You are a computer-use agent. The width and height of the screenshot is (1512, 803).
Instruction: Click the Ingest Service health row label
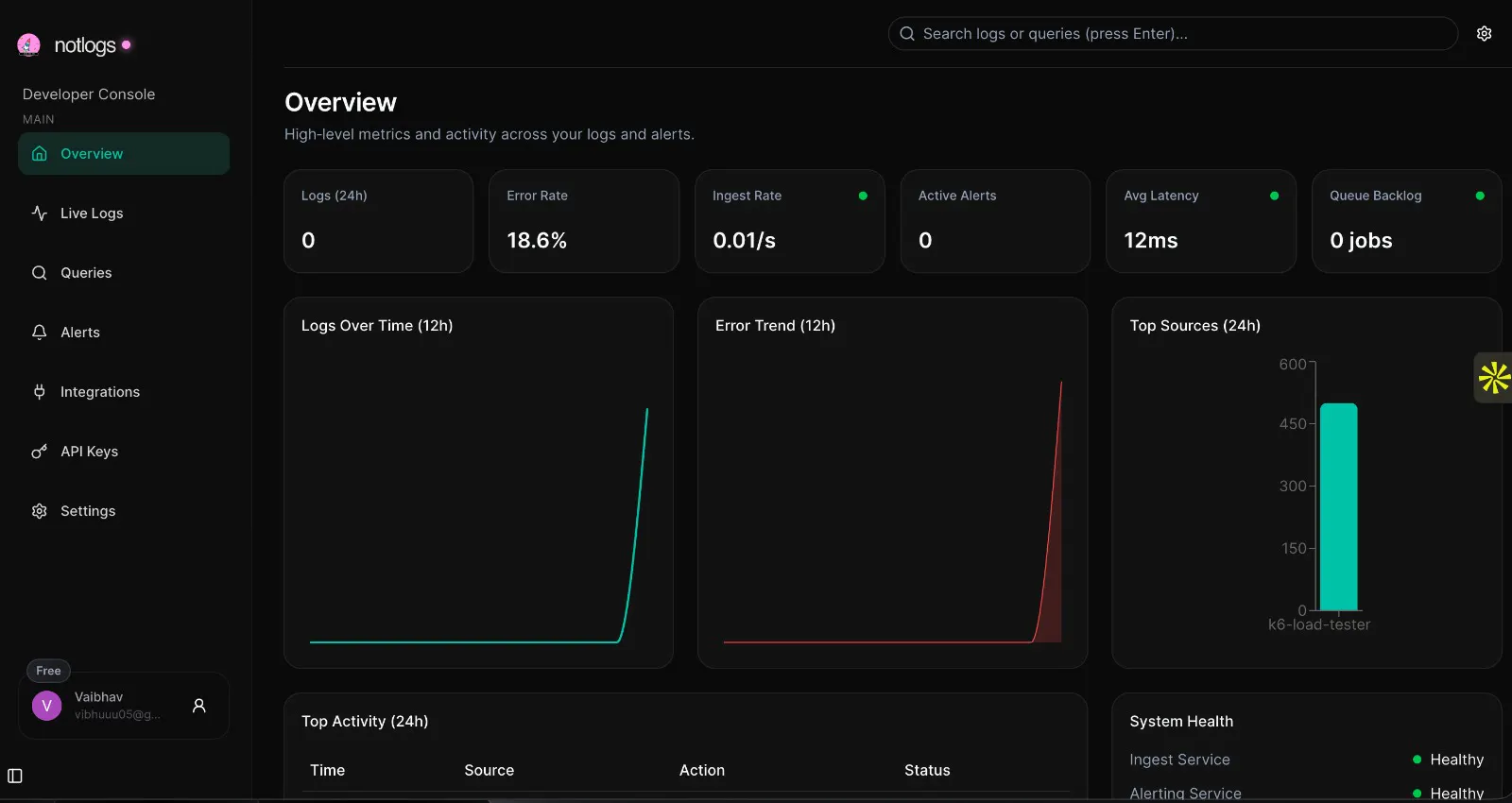tap(1179, 760)
